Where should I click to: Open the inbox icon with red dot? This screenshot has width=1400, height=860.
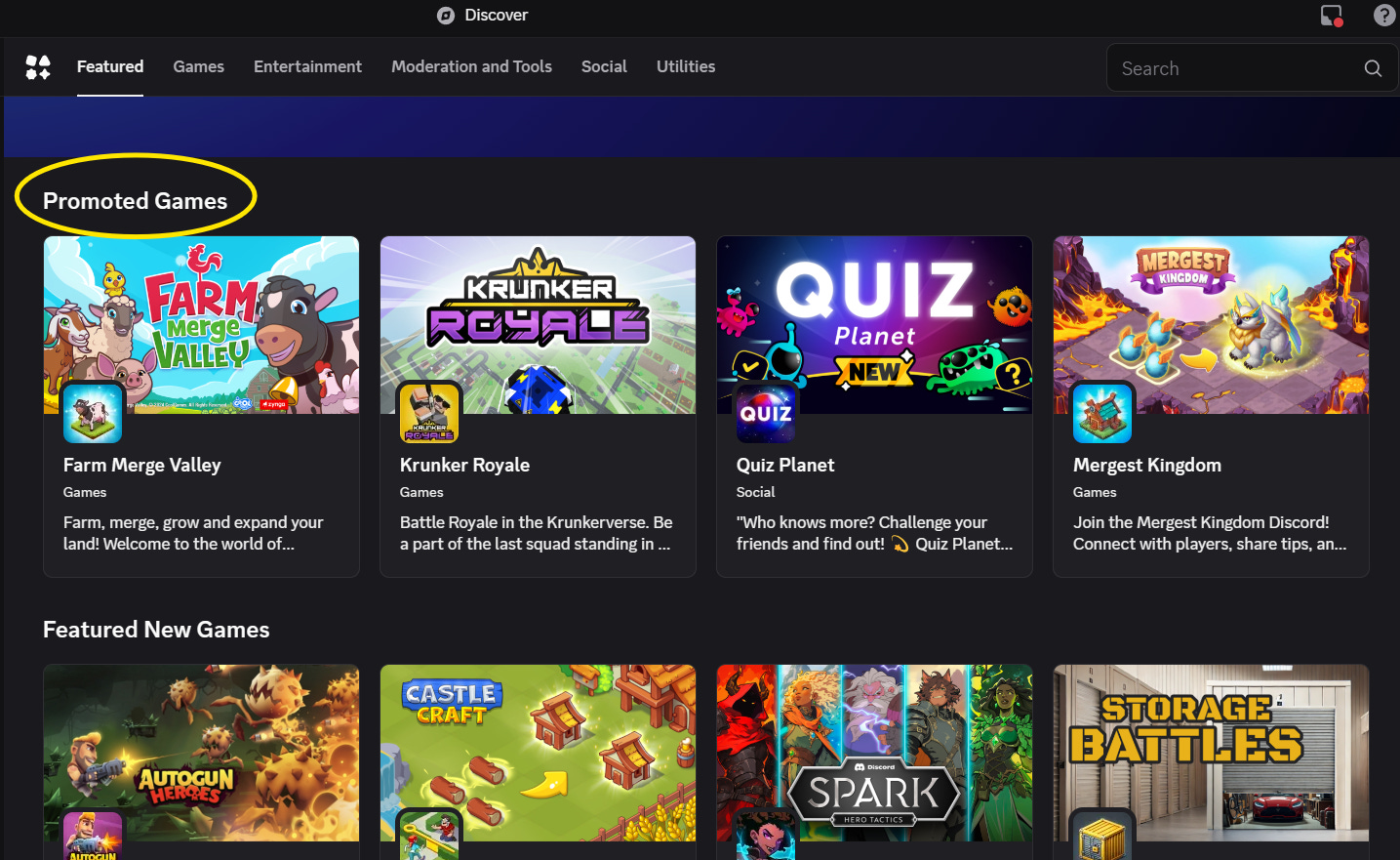pyautogui.click(x=1332, y=15)
